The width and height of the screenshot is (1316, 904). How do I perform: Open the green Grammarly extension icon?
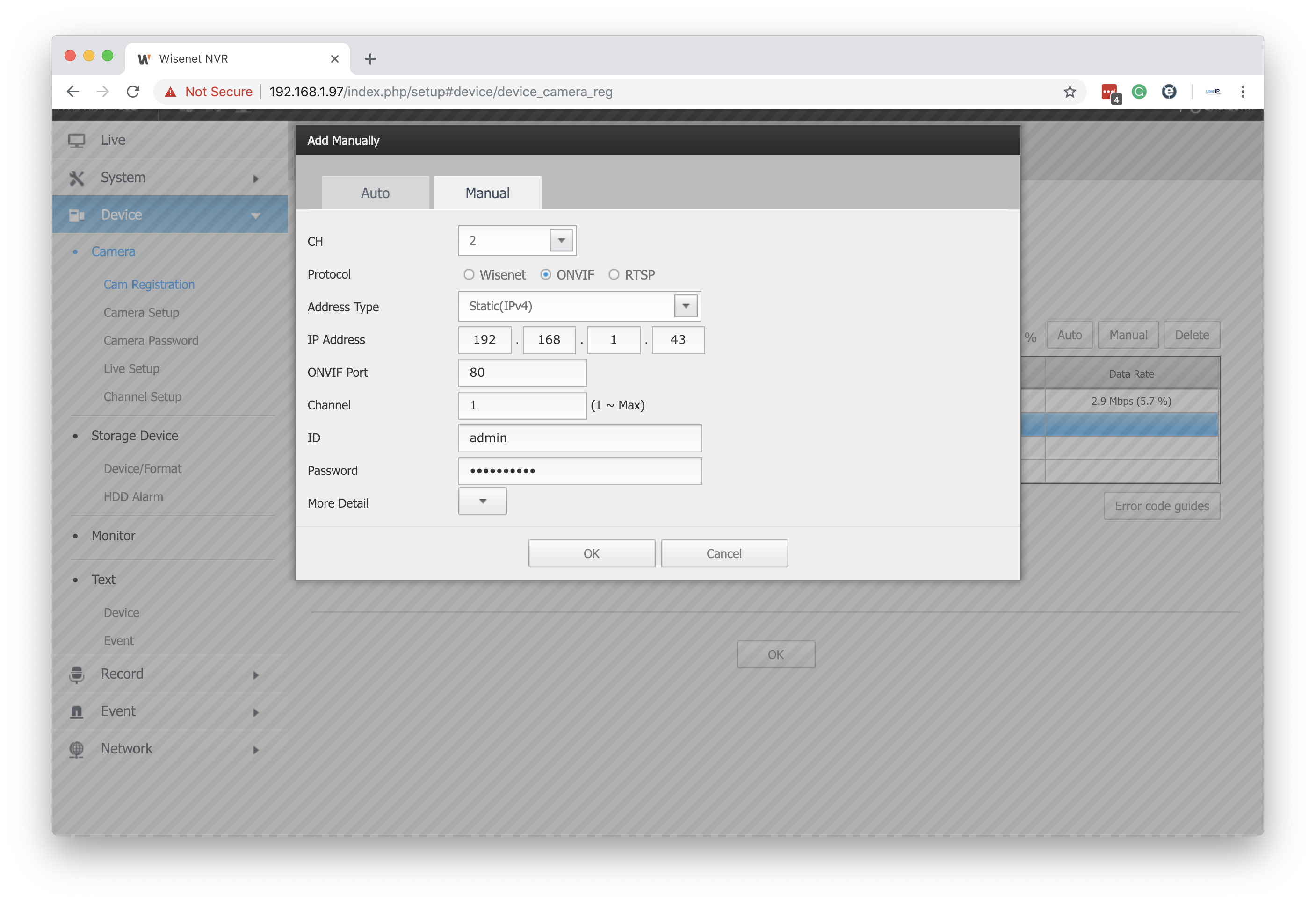point(1139,92)
